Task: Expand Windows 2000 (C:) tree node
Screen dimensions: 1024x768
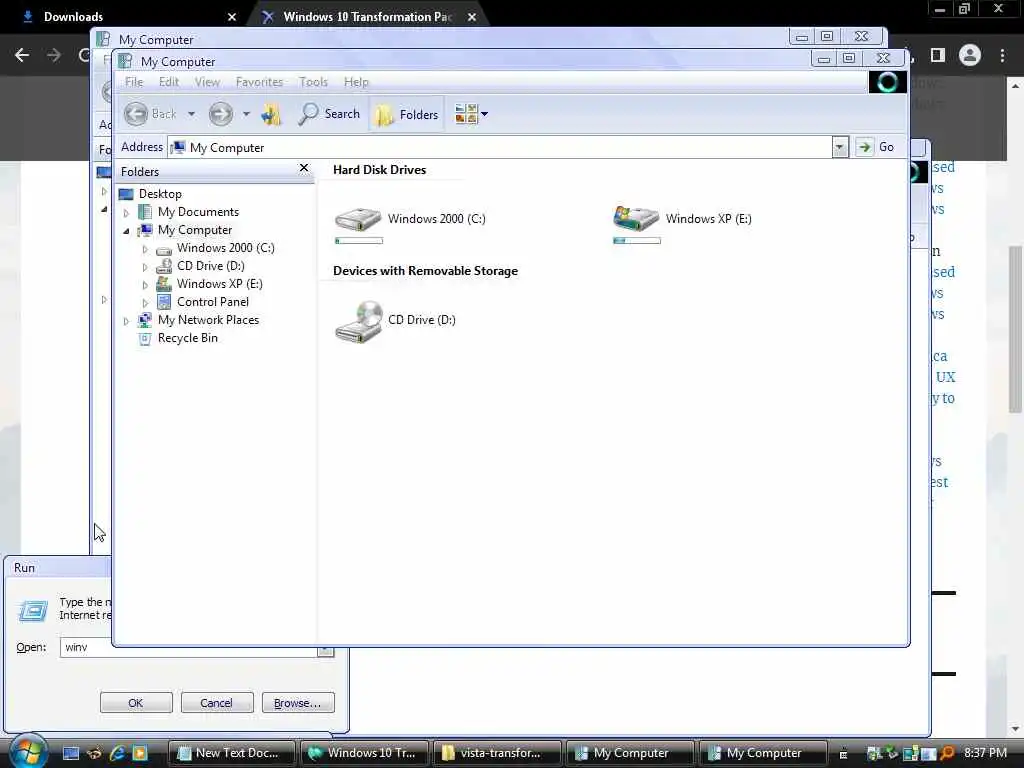Action: click(x=145, y=249)
